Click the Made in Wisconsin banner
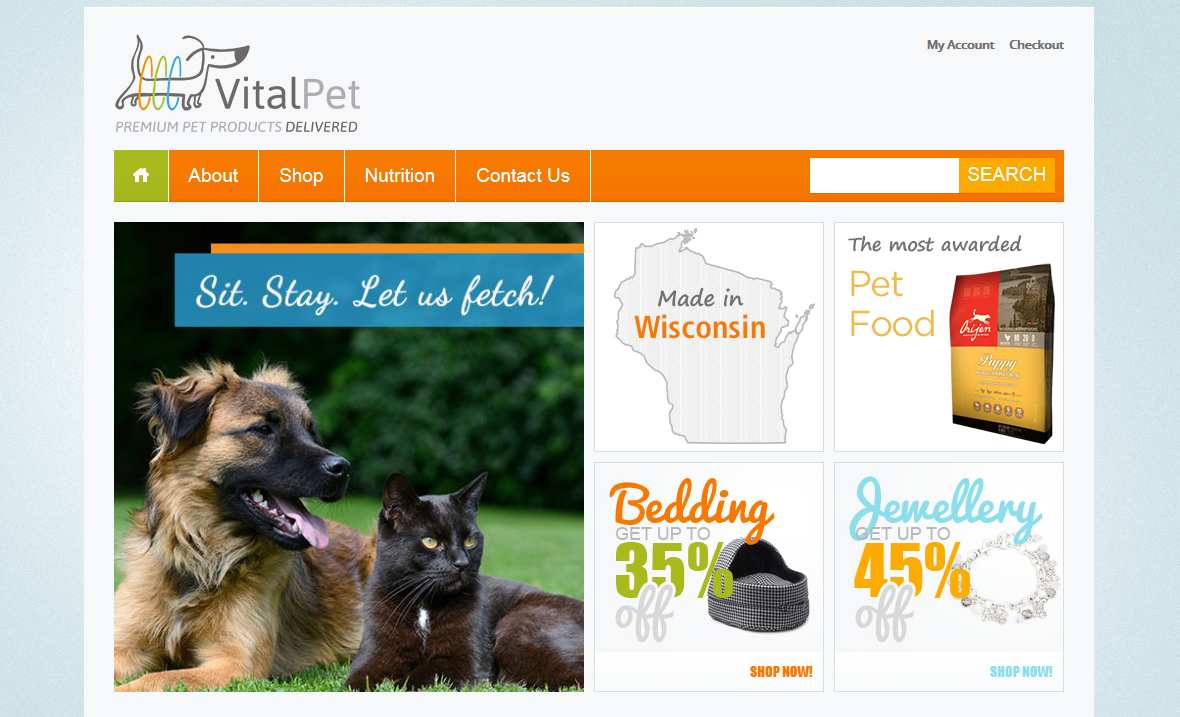 point(709,337)
